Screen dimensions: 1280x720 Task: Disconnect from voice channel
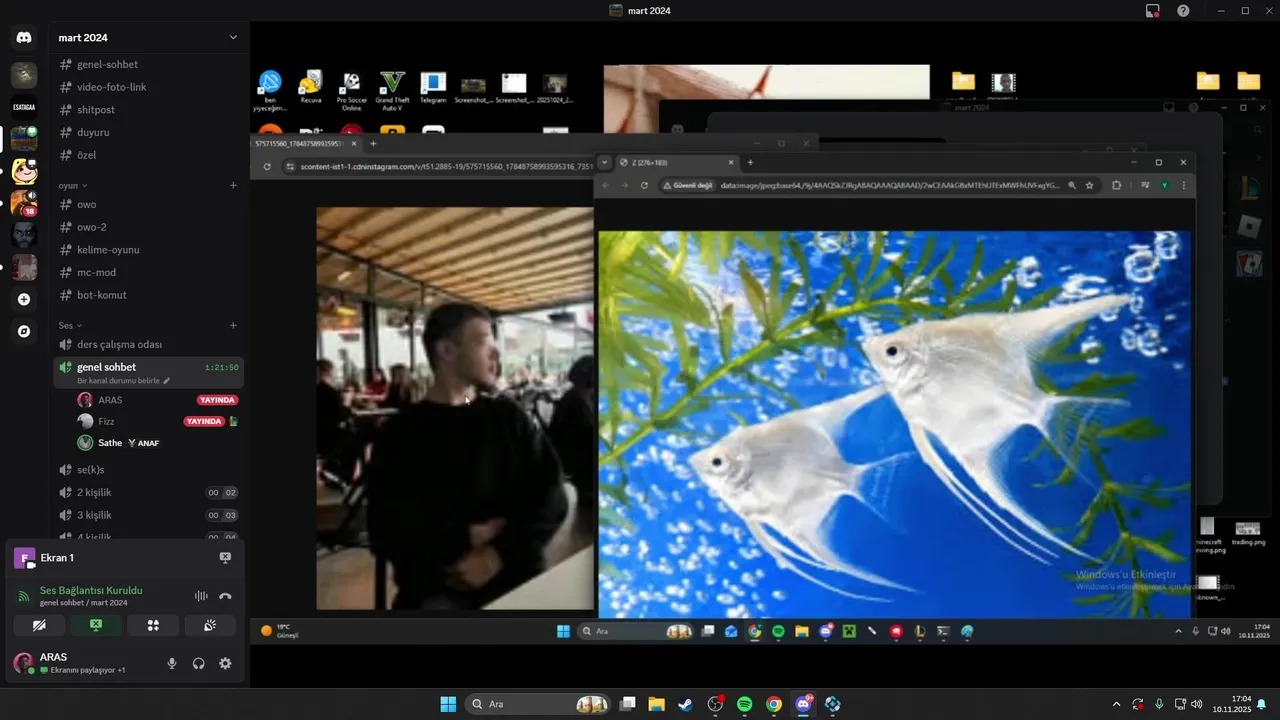point(225,596)
